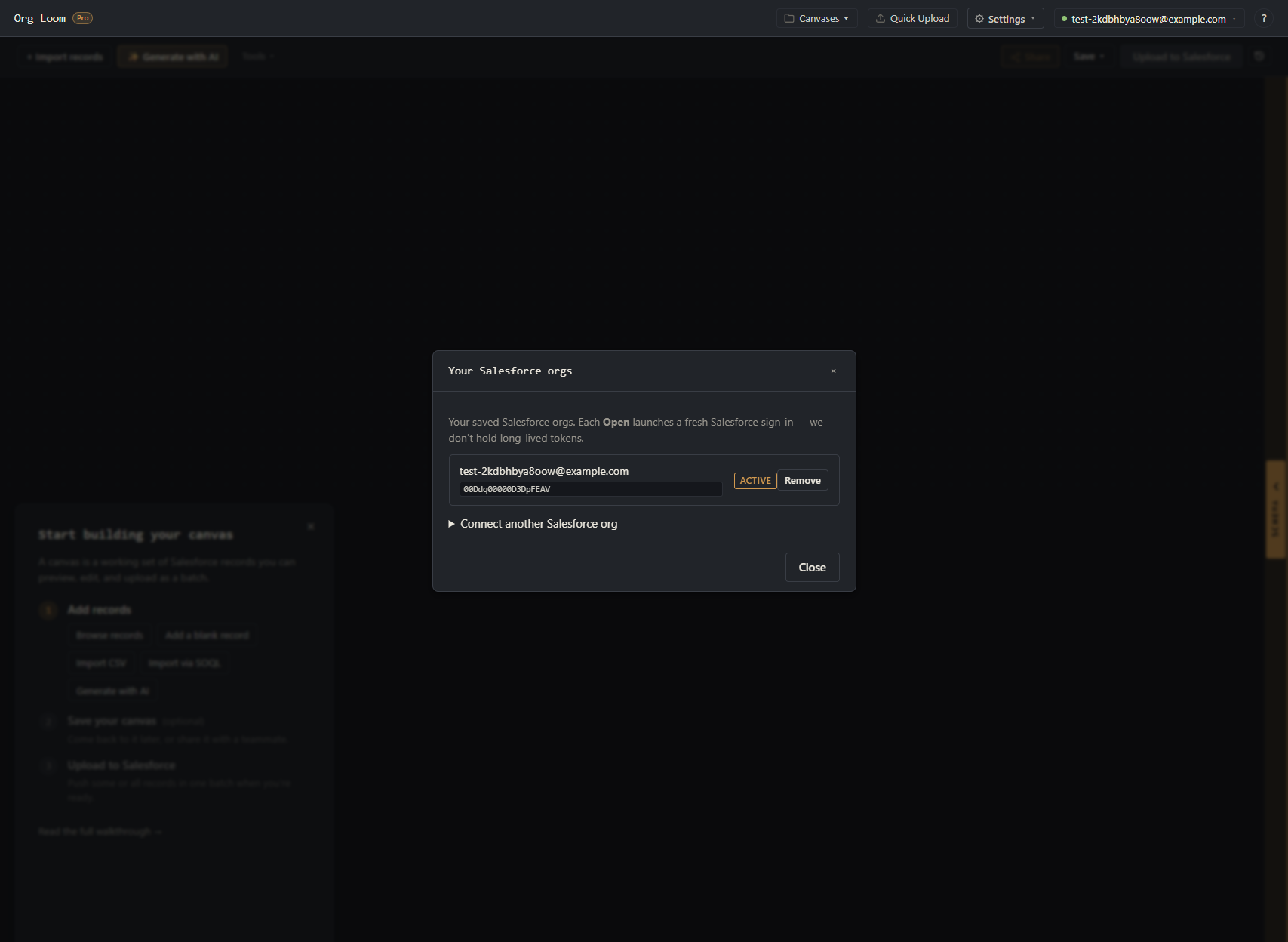This screenshot has height=942, width=1288.
Task: Click the Org Loom logo
Action: (x=40, y=18)
